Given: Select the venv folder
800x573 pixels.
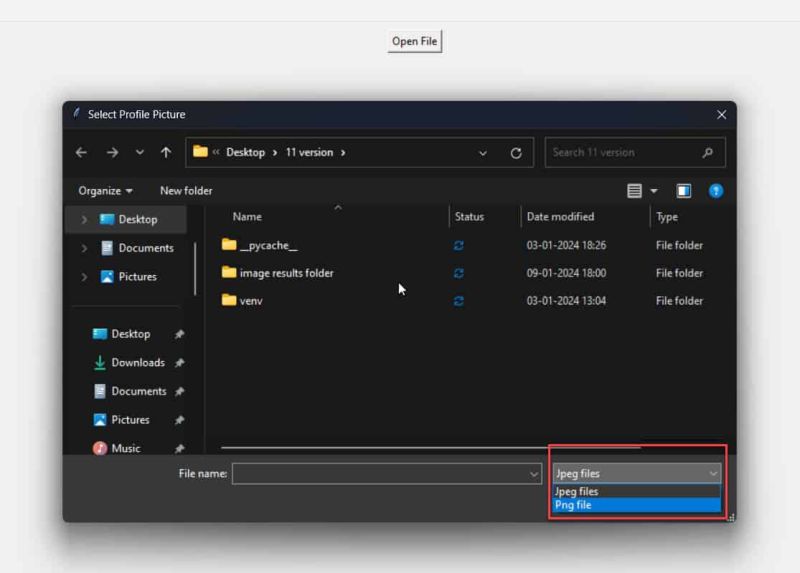Looking at the screenshot, I should tap(251, 301).
